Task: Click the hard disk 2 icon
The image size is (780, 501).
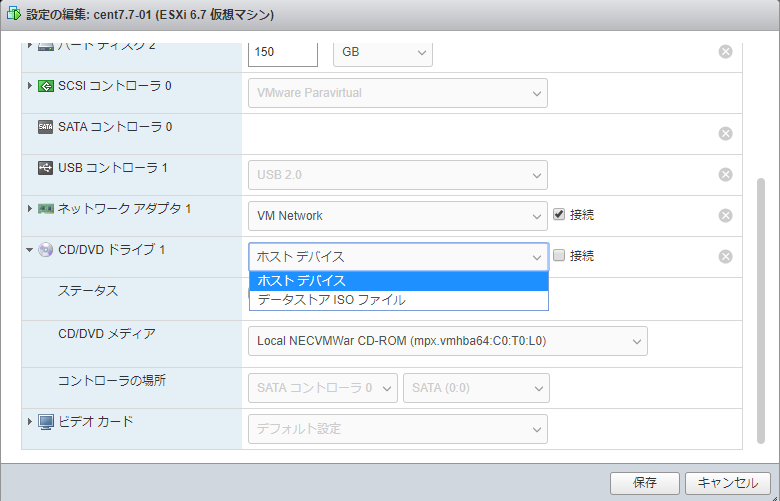Action: point(45,47)
